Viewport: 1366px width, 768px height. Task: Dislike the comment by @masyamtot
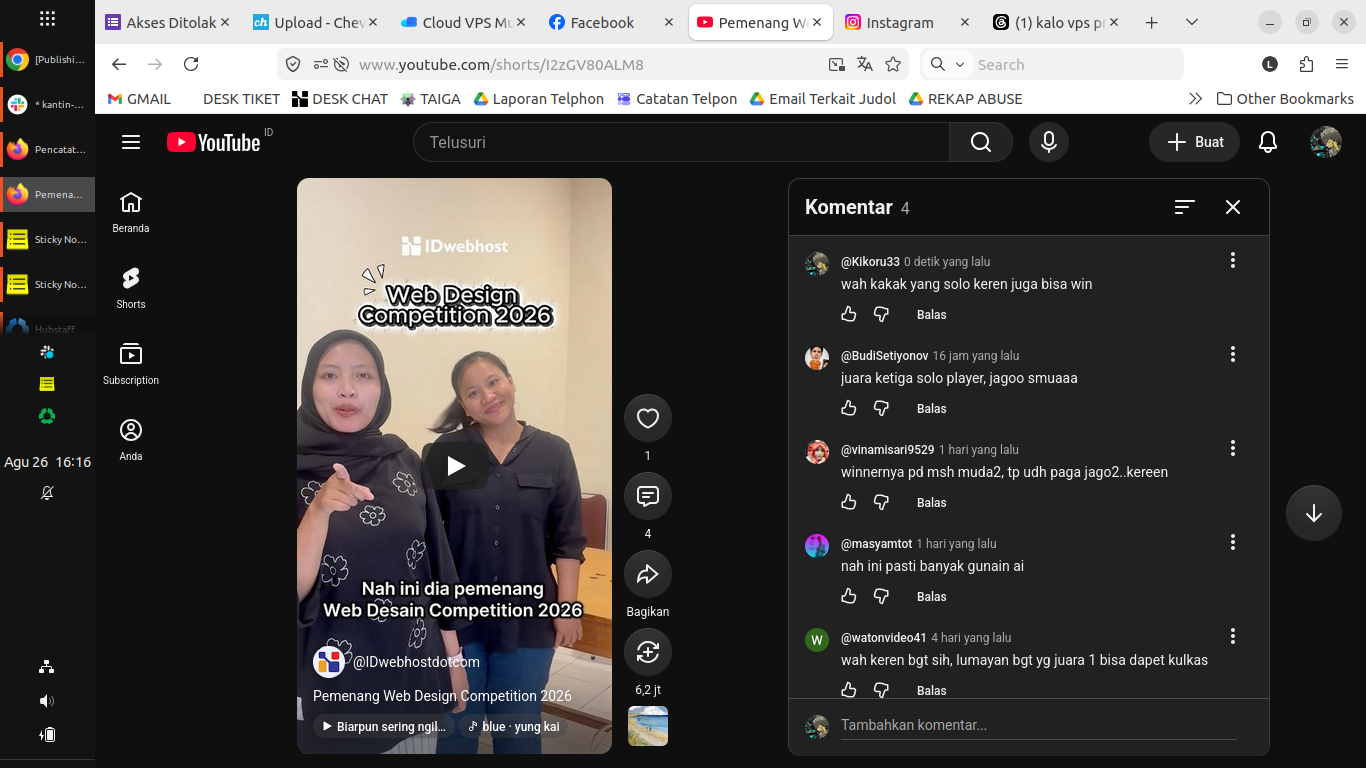[881, 596]
